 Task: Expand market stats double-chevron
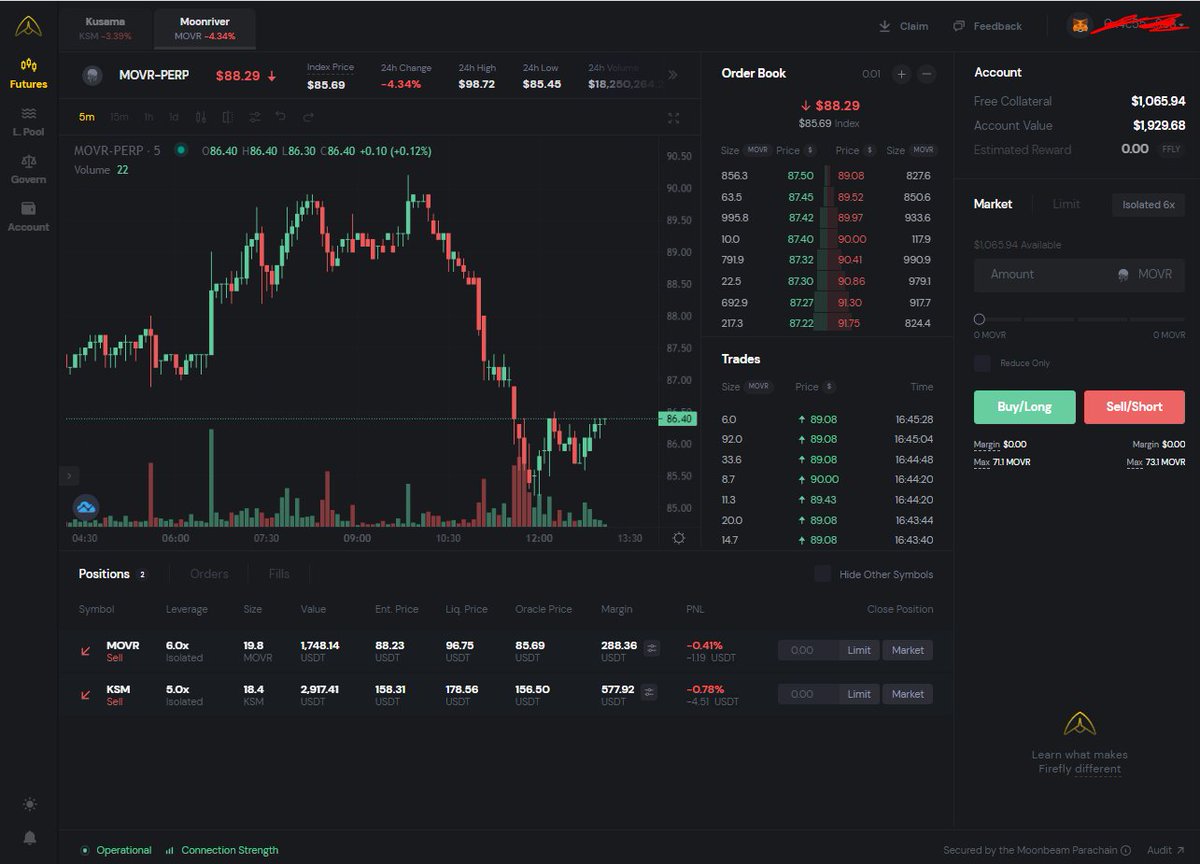tap(673, 75)
